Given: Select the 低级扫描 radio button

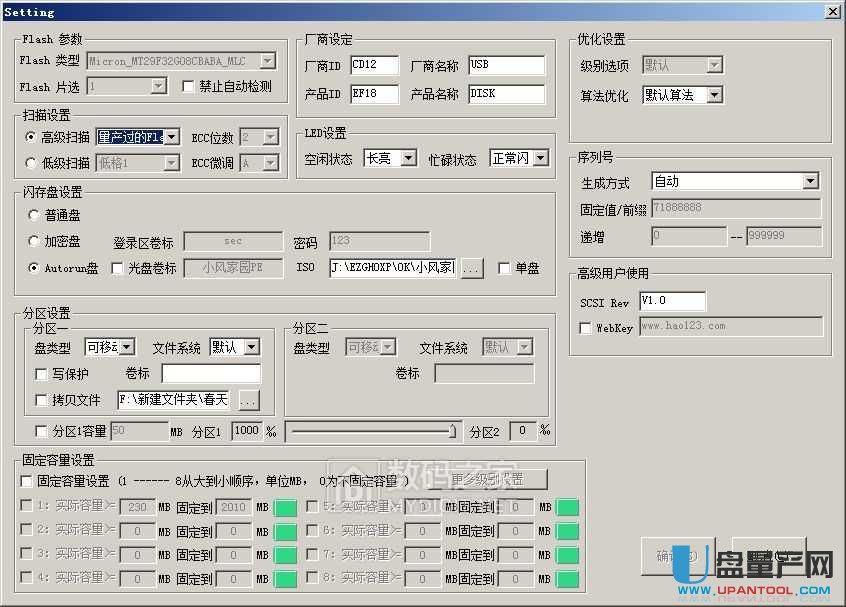Looking at the screenshot, I should click(x=33, y=161).
